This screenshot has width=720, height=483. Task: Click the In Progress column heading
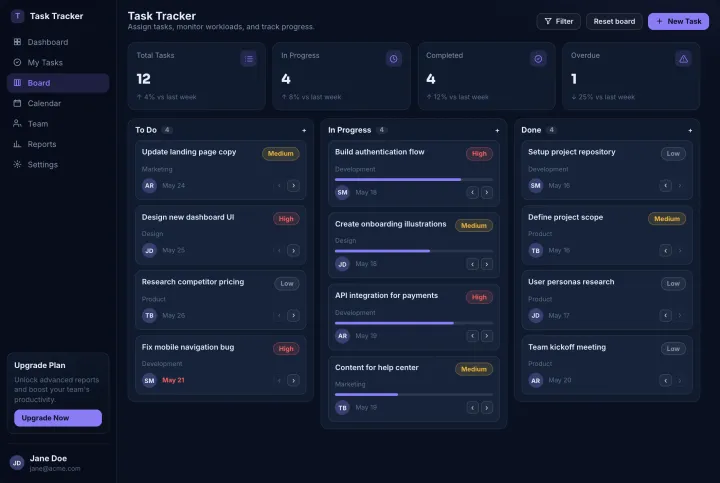coord(349,130)
